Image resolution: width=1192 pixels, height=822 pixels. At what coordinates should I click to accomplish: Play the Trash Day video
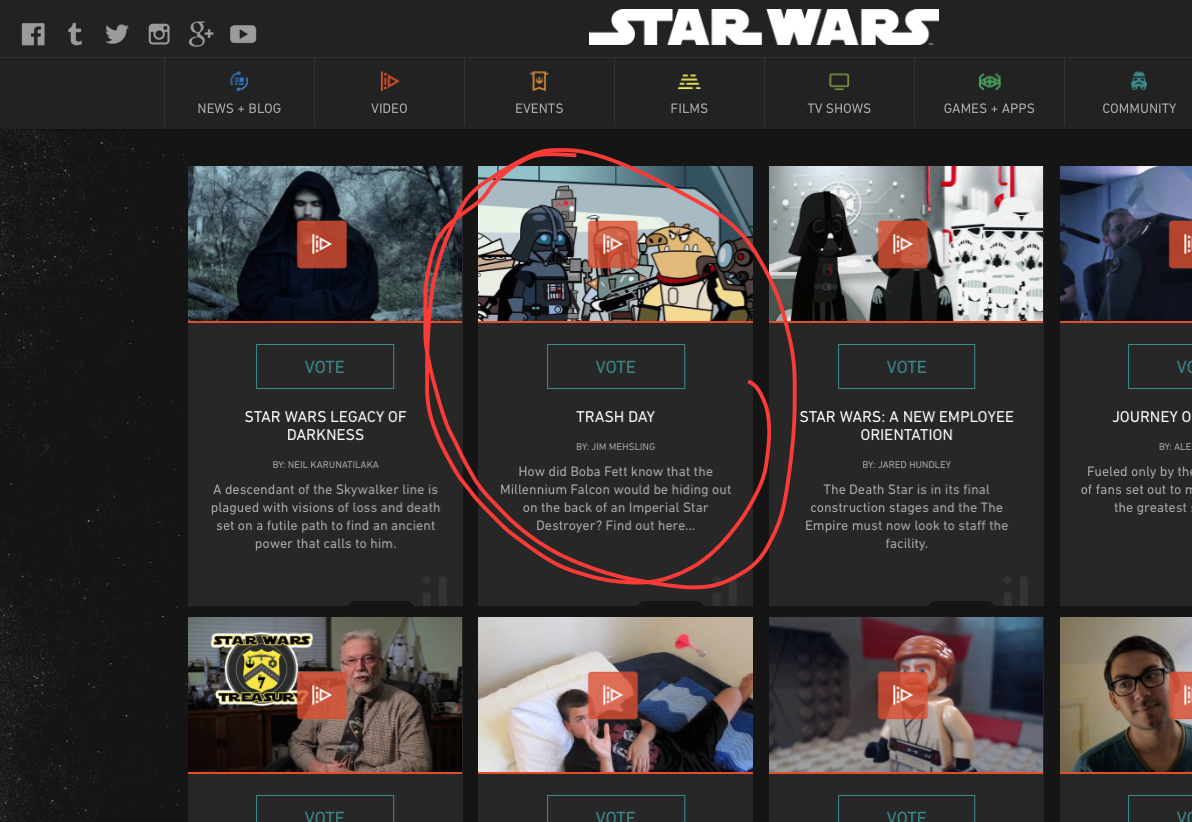613,244
